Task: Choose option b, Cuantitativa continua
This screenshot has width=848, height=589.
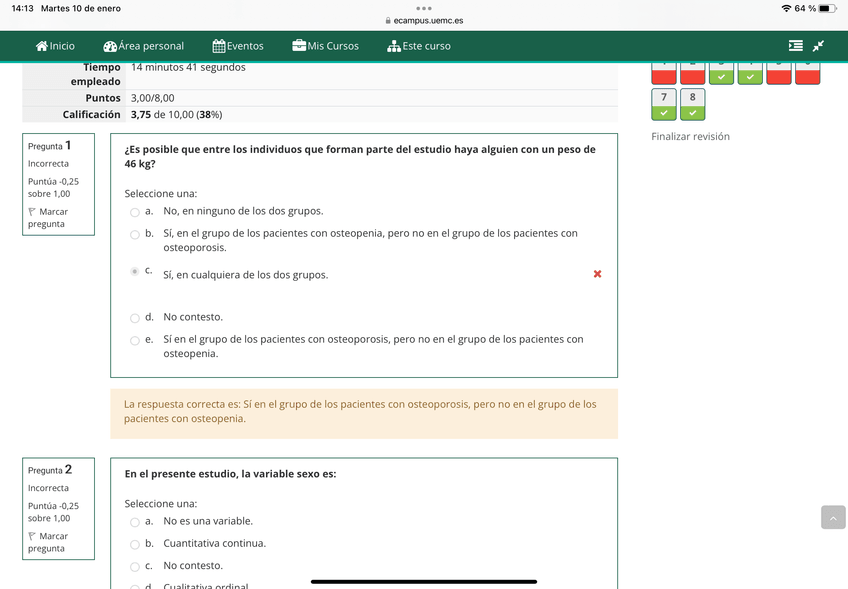Action: point(134,544)
